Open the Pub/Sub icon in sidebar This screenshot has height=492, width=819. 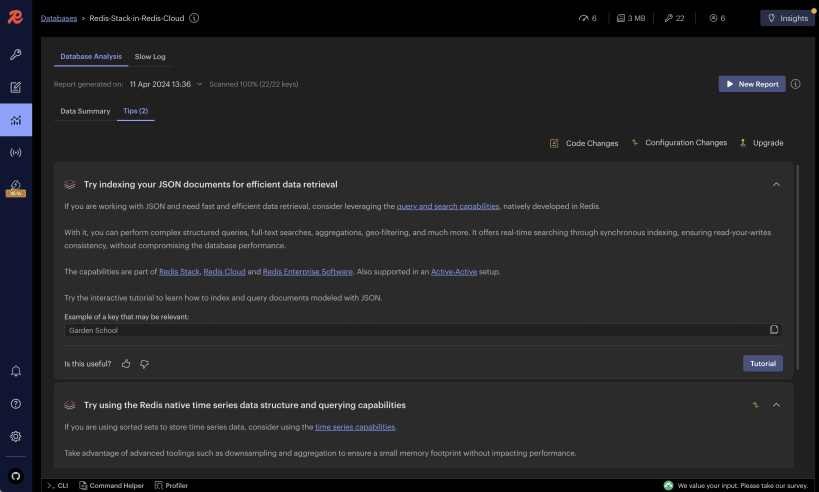click(16, 152)
